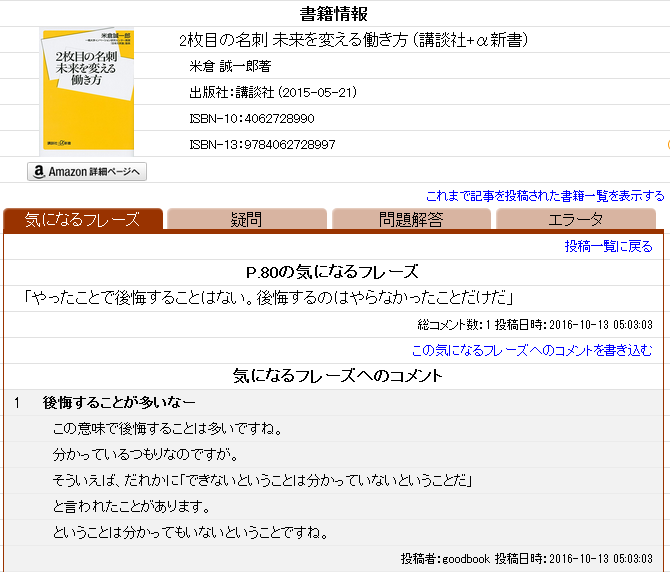Open the エラータ tab

coord(576,219)
